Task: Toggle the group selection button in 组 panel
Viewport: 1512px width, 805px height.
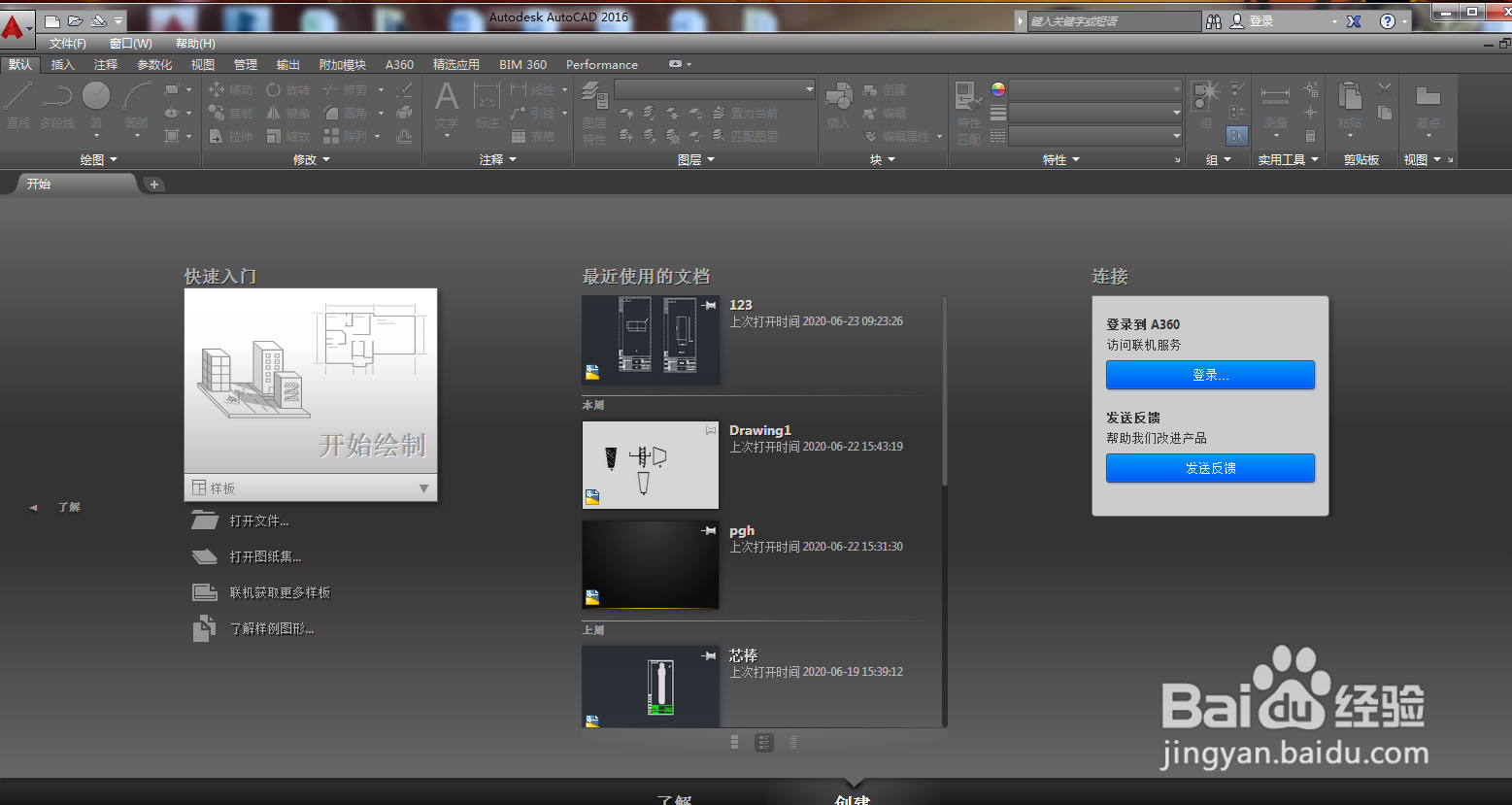Action: click(1237, 136)
